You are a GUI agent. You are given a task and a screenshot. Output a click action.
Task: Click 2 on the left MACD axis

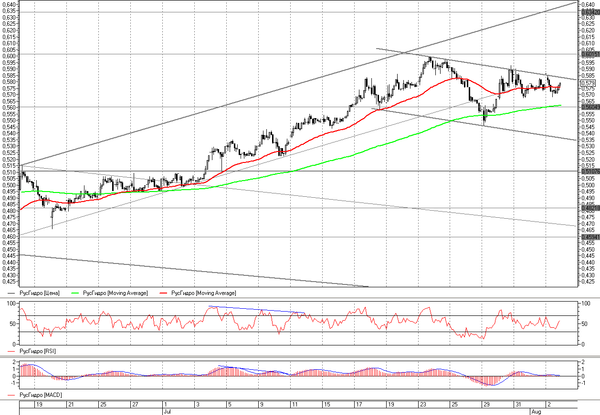pyautogui.click(x=14, y=362)
